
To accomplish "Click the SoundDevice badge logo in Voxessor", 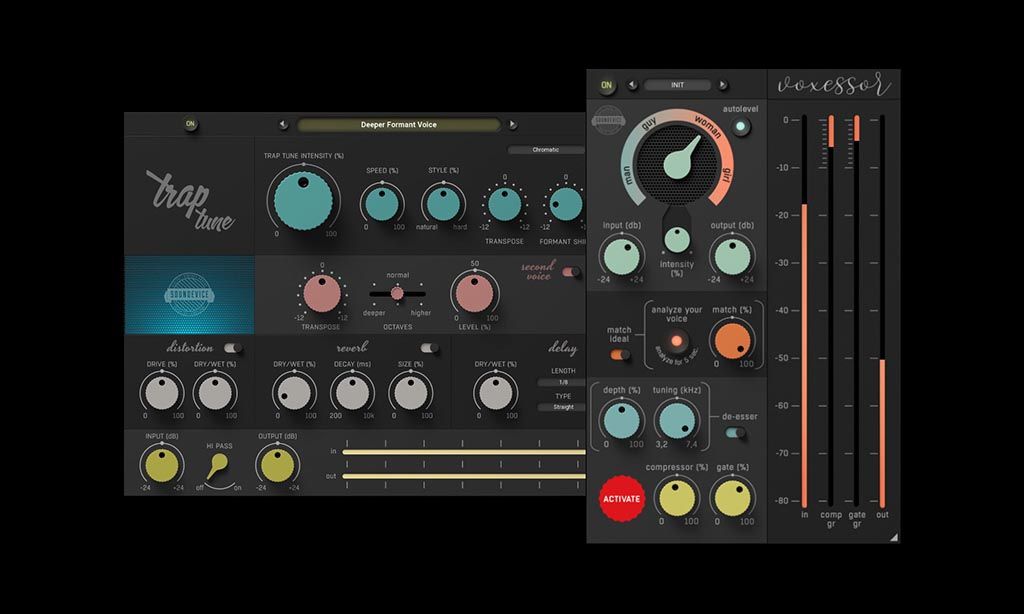I will [x=608, y=120].
